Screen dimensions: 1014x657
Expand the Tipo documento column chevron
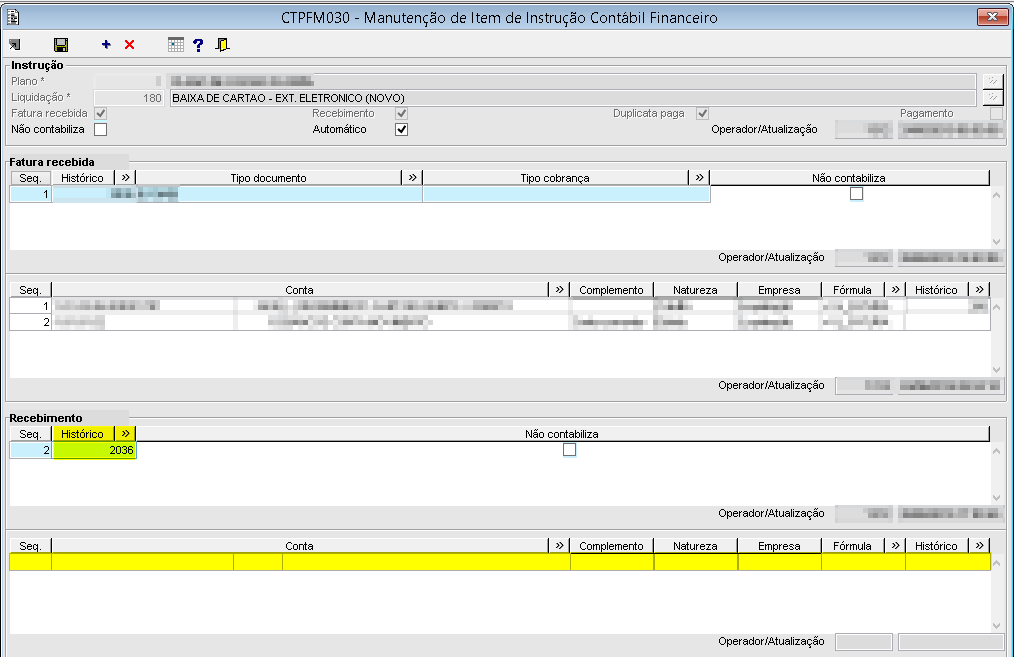pos(412,177)
